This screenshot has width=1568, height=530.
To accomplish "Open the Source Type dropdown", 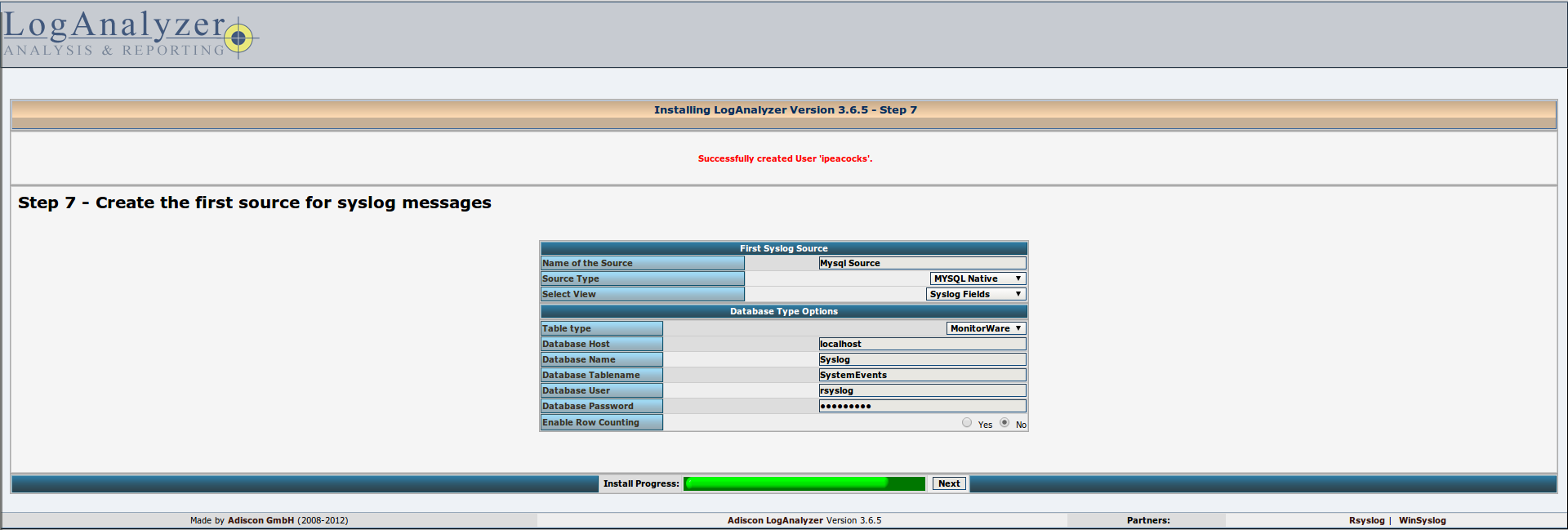I will [x=978, y=278].
